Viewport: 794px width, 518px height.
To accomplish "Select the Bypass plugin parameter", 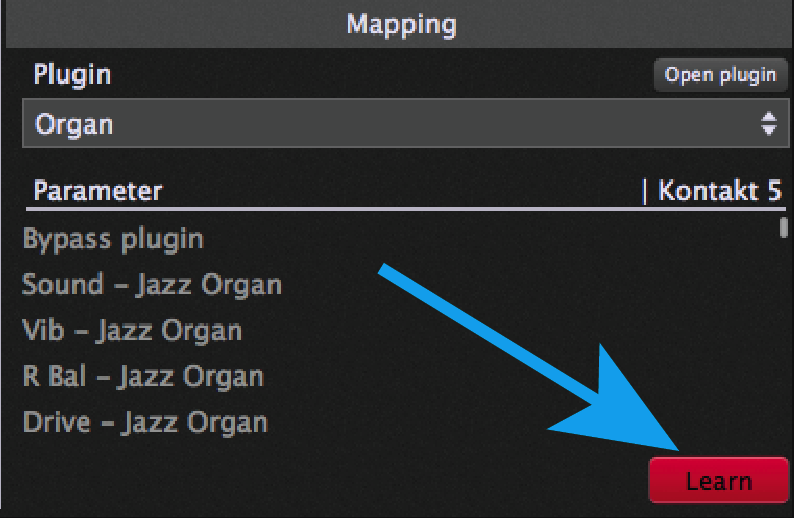I will 113,239.
